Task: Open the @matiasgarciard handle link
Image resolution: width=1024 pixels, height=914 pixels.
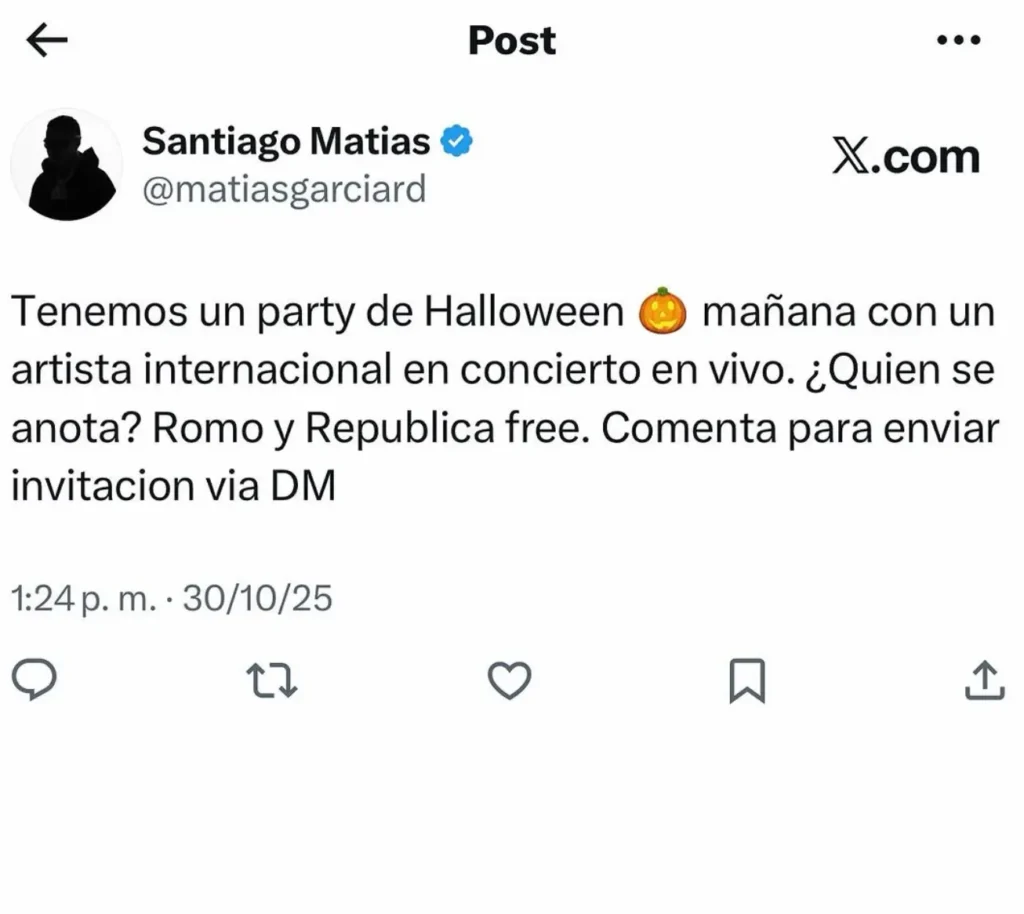Action: (x=285, y=188)
